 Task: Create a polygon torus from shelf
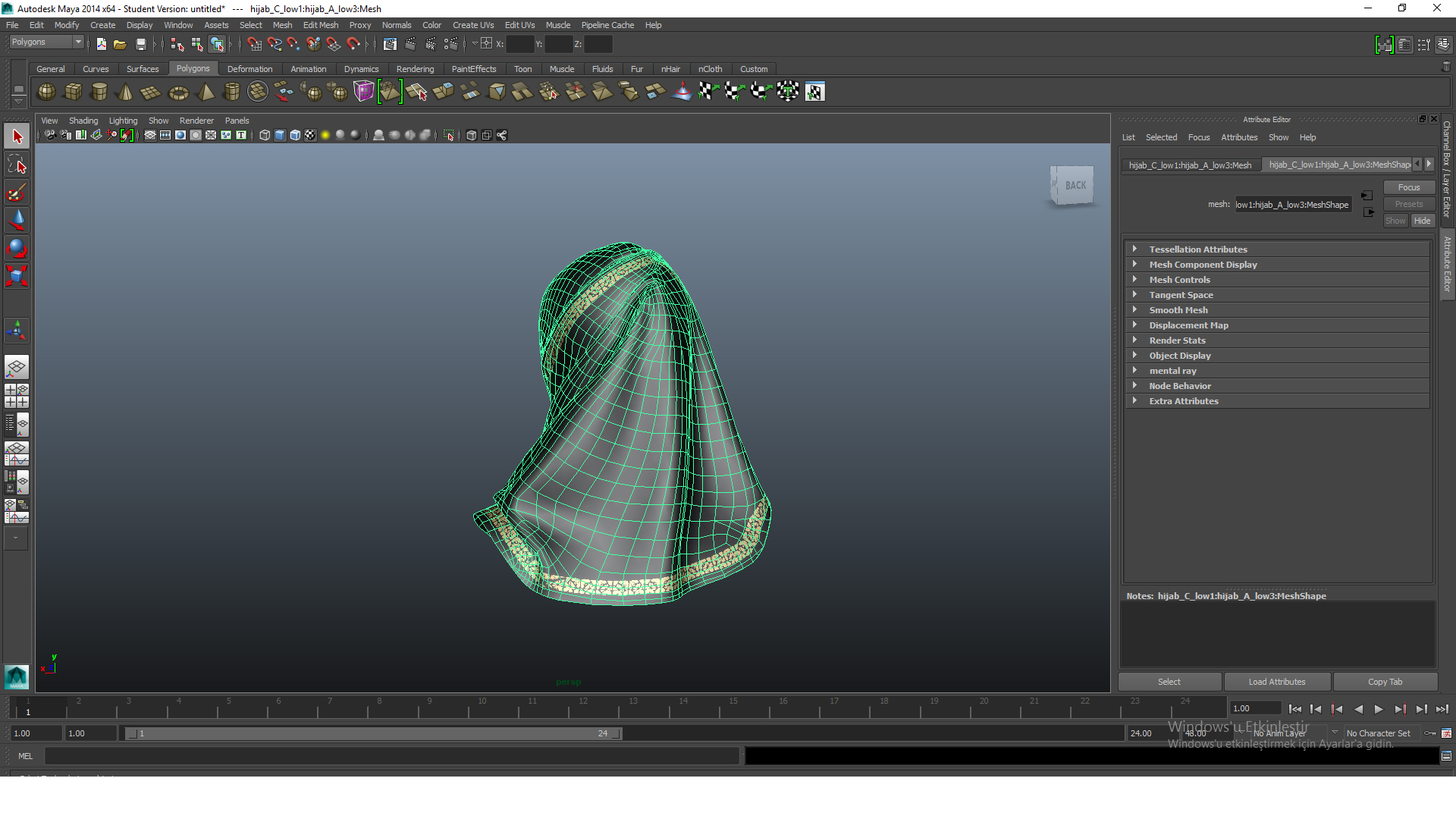click(178, 93)
